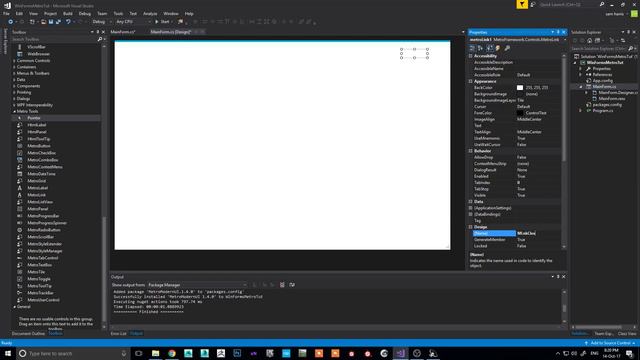The width and height of the screenshot is (640, 360).
Task: Click Save All in the toolbar
Action: 58,22
